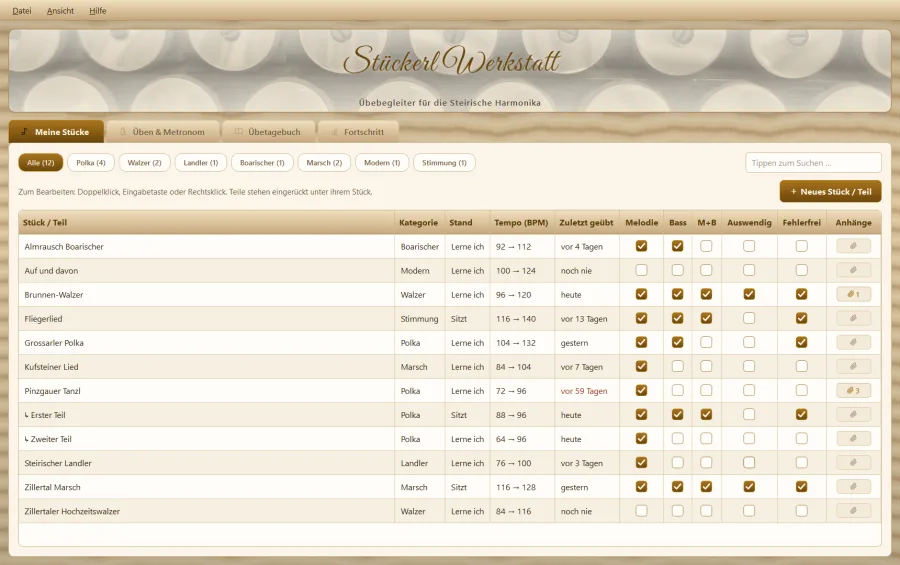Open the three attachments of Pinzgauer Tanzl
This screenshot has width=900, height=565.
(854, 391)
